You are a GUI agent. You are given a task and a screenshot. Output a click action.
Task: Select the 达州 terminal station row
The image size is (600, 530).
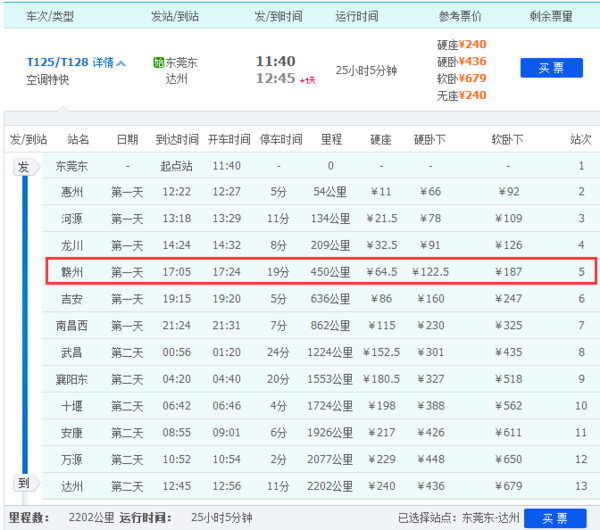click(320, 485)
